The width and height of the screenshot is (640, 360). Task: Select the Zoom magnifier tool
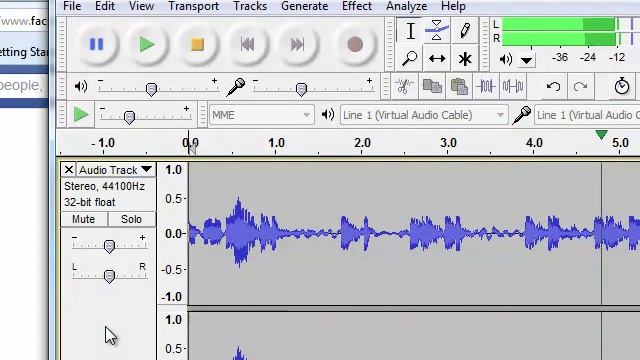pyautogui.click(x=410, y=58)
